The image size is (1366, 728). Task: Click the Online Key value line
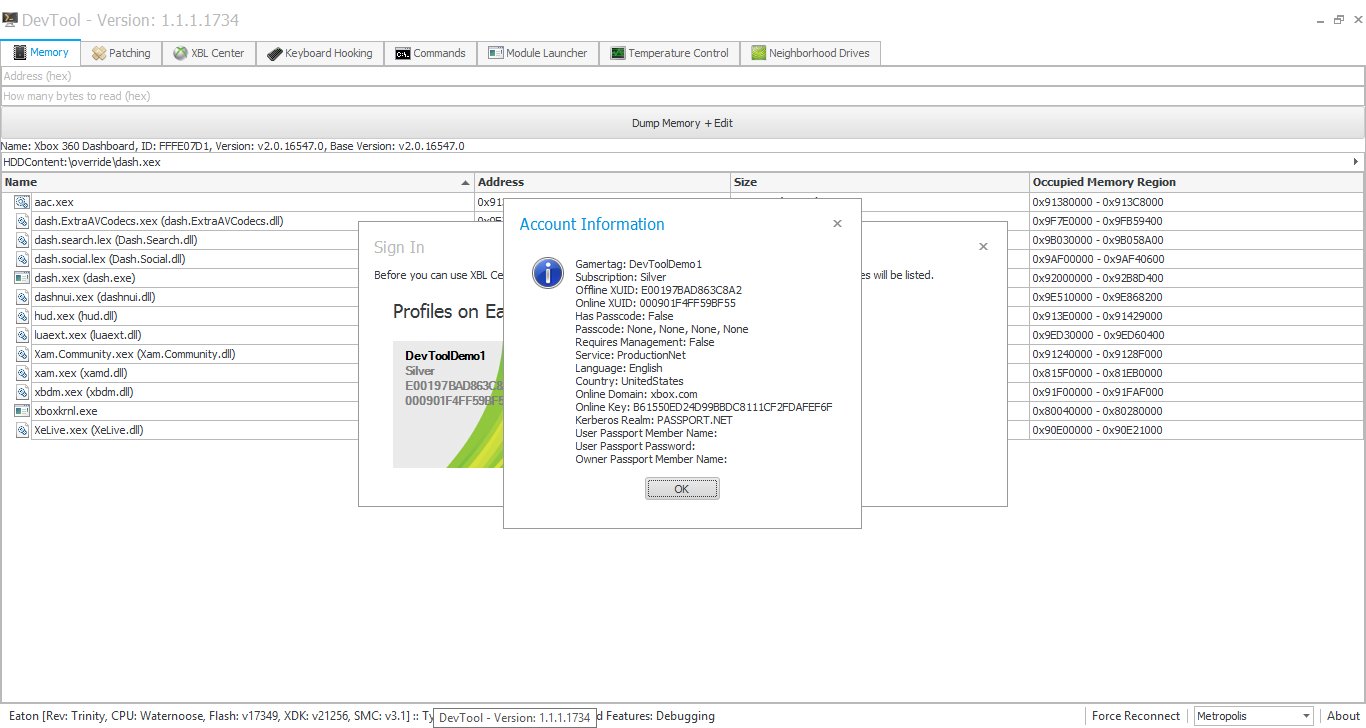[x=704, y=407]
